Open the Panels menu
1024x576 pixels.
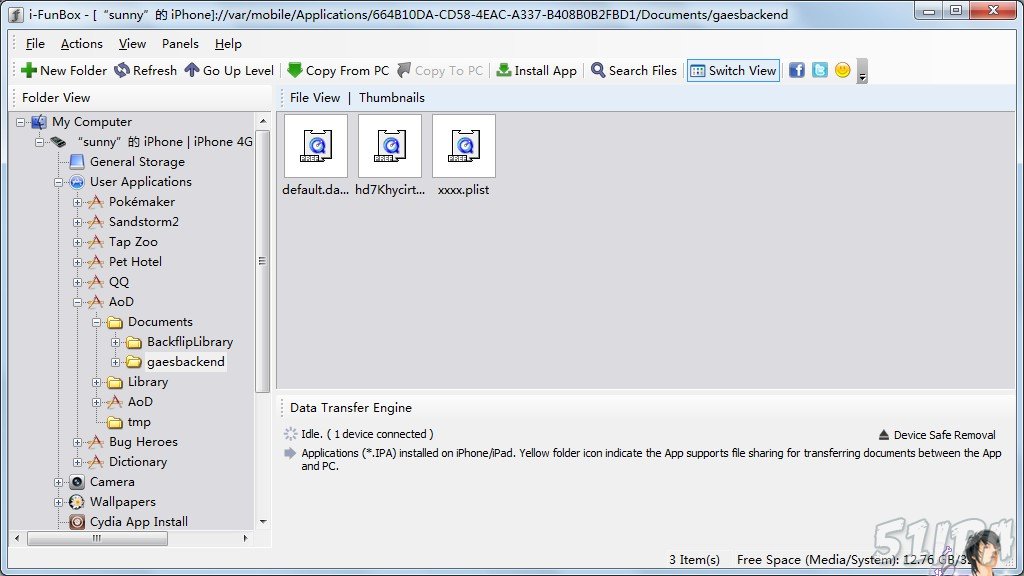click(x=180, y=44)
